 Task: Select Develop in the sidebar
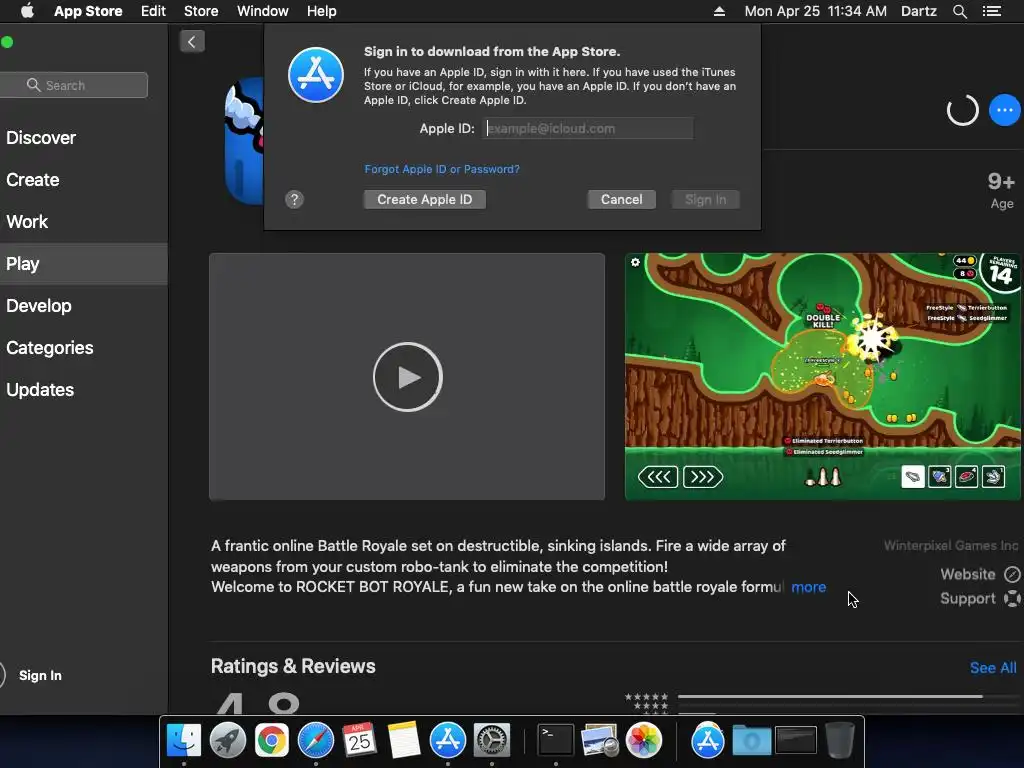84,306
